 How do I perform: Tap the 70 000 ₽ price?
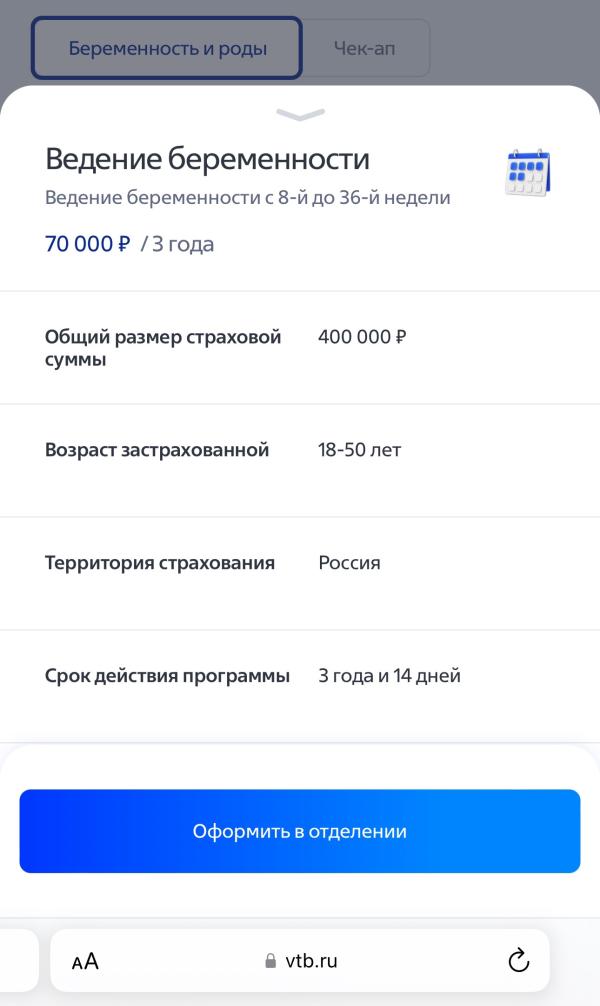(88, 244)
